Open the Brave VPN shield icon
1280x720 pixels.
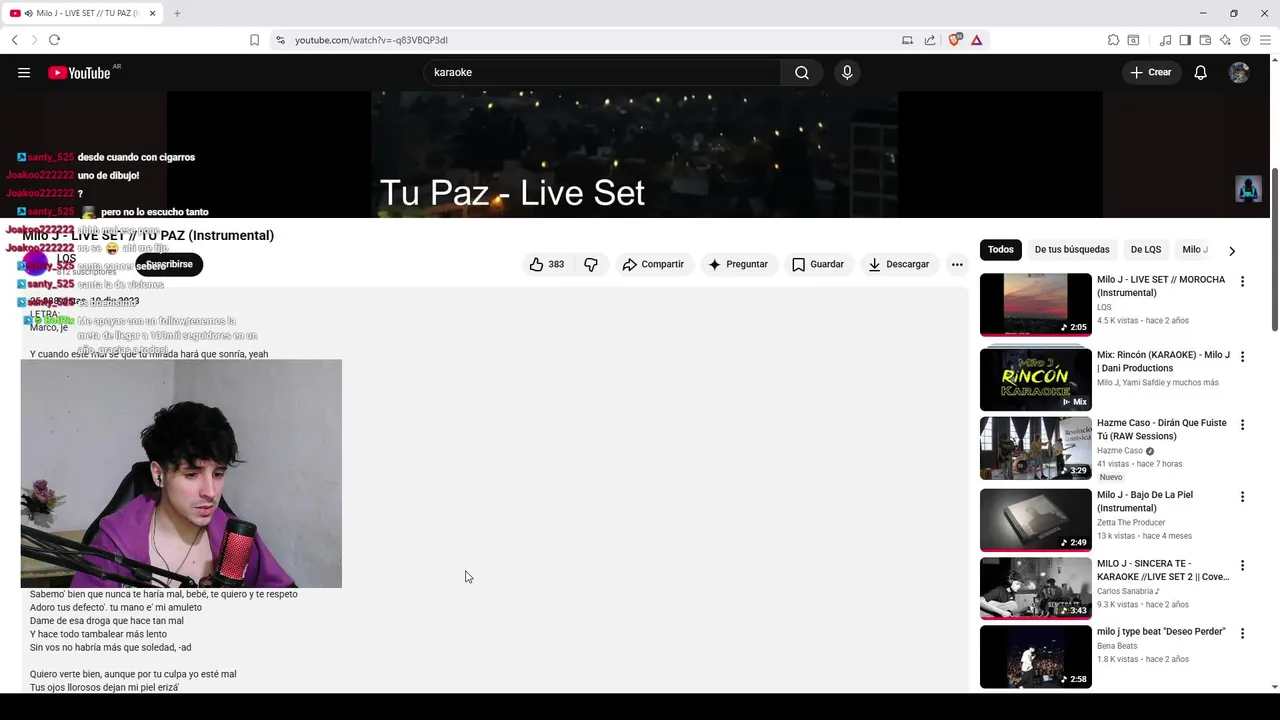(x=1245, y=40)
